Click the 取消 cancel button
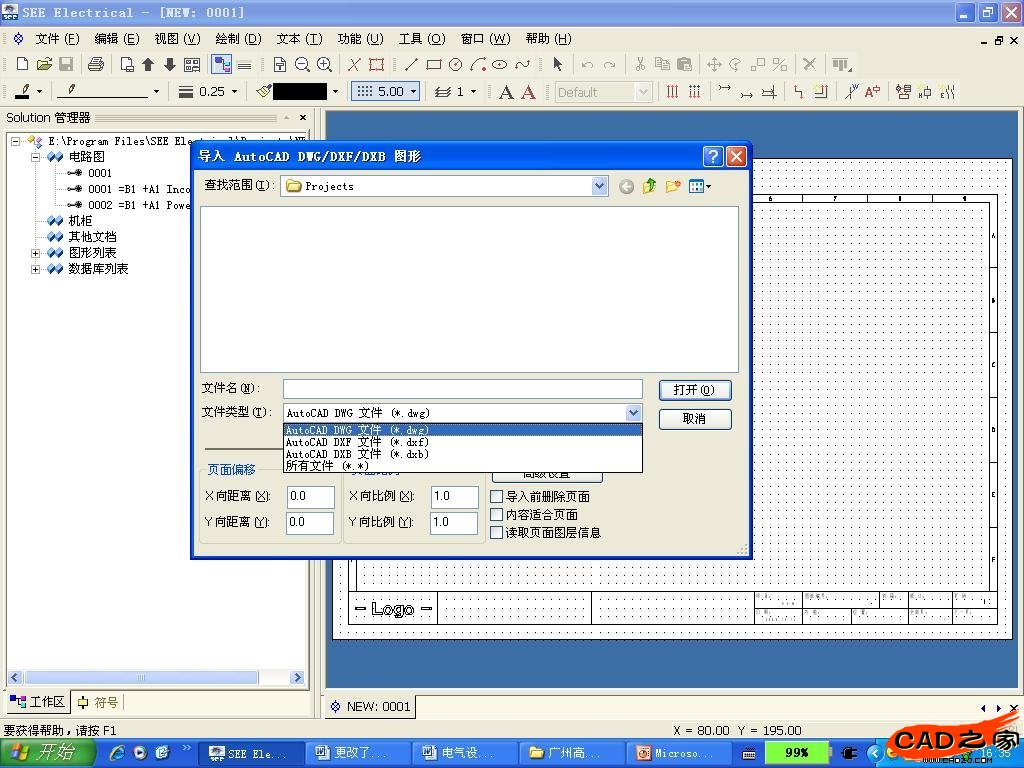 click(694, 419)
